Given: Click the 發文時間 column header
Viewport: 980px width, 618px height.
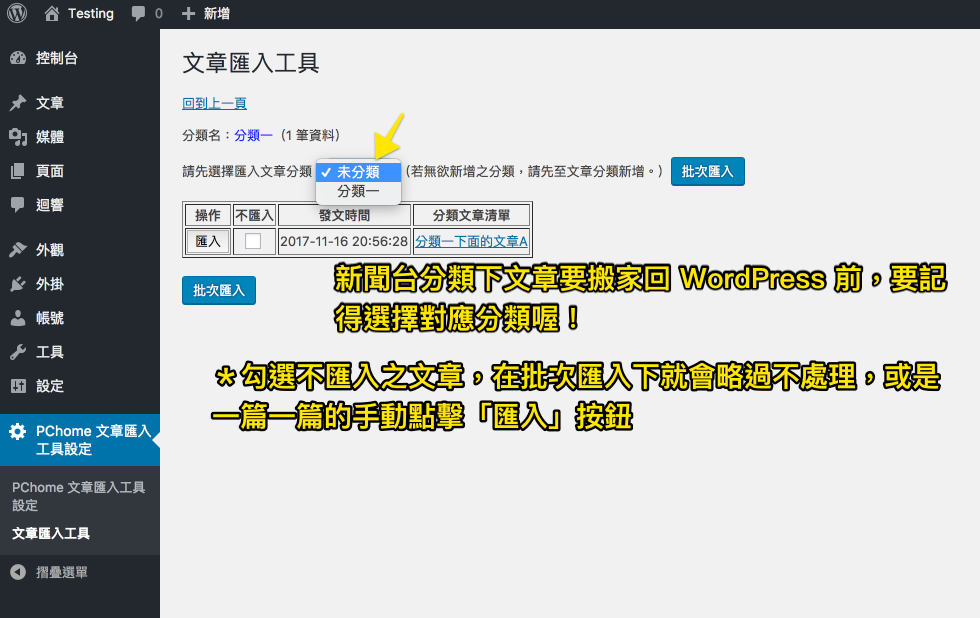Looking at the screenshot, I should click(x=344, y=216).
